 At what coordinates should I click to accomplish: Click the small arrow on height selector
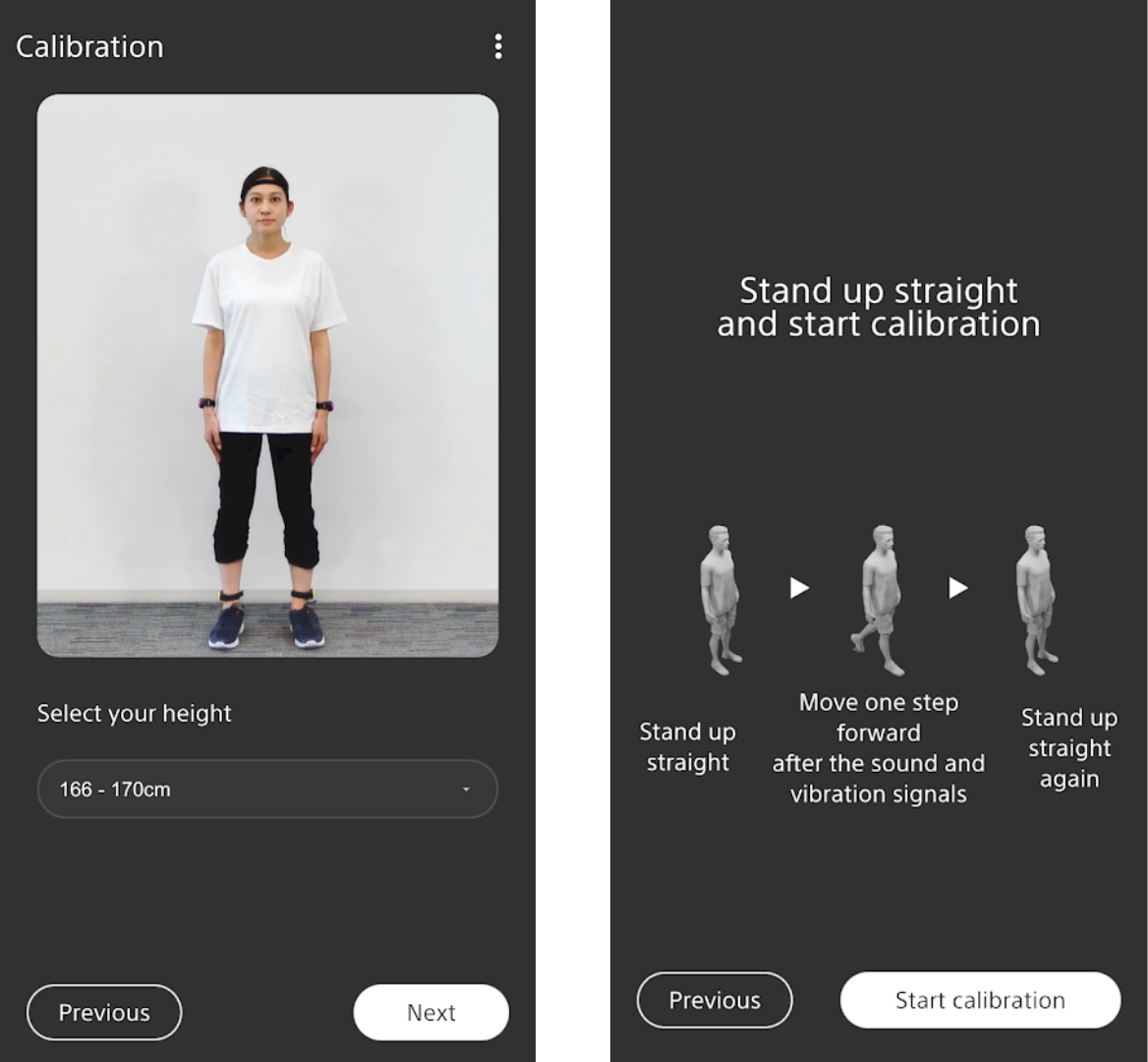pos(466,790)
